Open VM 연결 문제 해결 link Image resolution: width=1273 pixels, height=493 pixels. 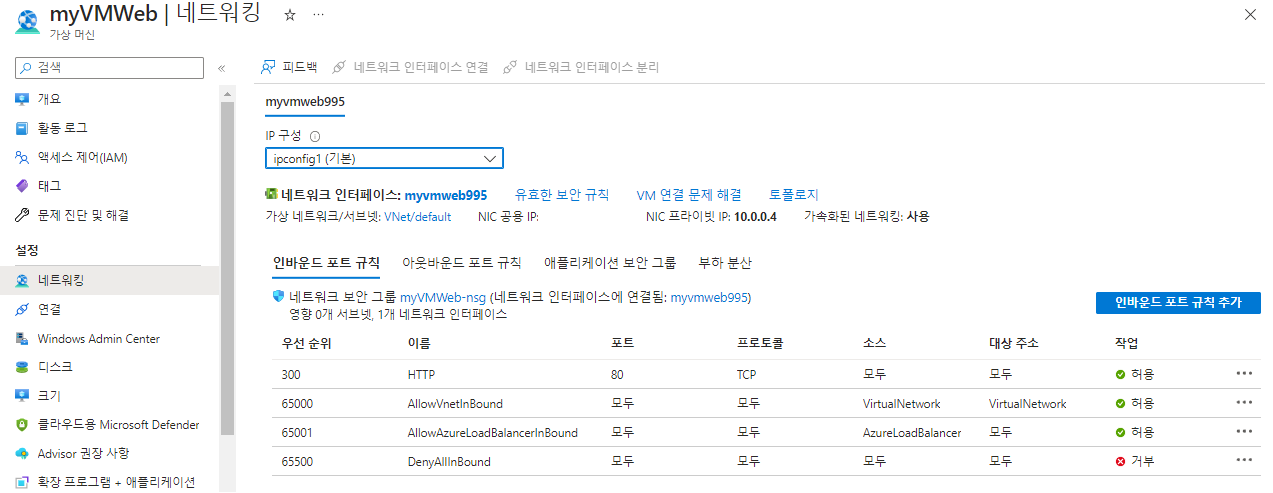click(689, 195)
